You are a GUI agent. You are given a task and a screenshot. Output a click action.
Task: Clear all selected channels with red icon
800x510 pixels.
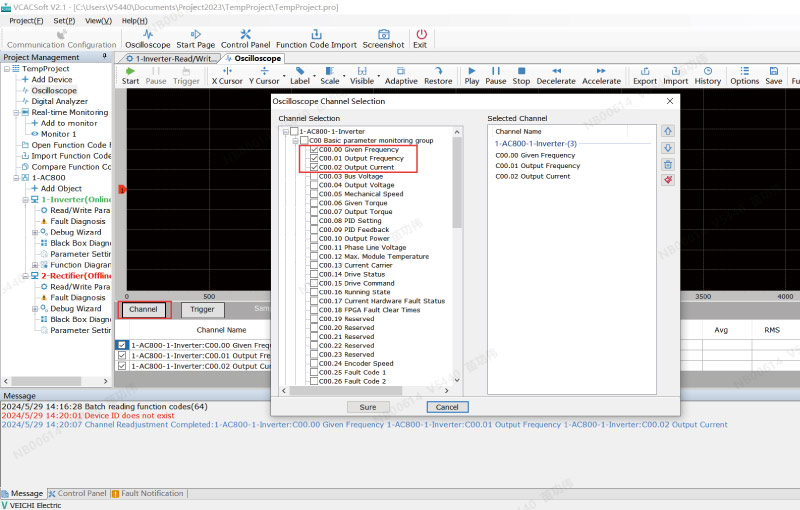[x=668, y=180]
